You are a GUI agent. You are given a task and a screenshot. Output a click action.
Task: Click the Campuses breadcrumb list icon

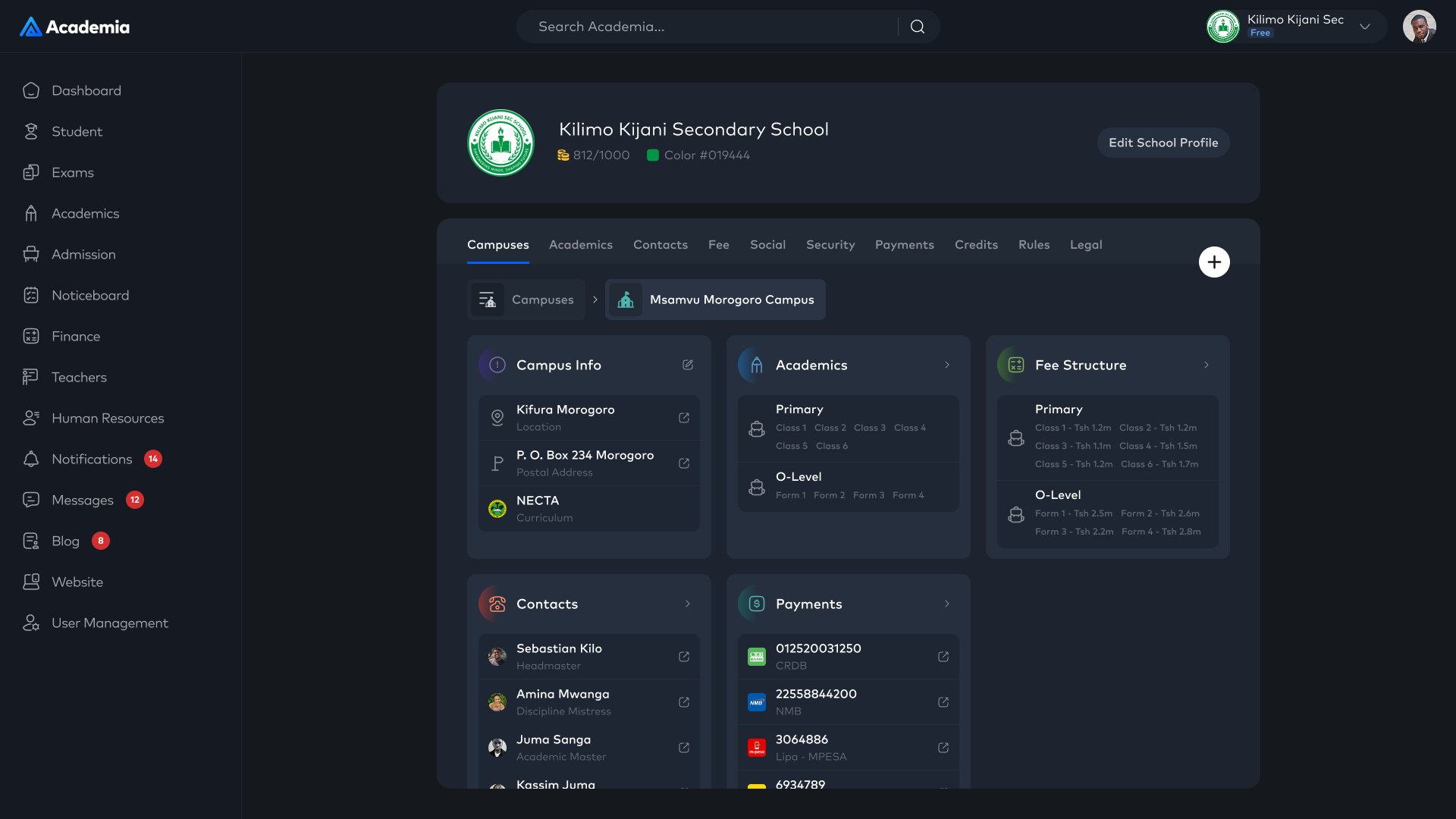(x=488, y=300)
